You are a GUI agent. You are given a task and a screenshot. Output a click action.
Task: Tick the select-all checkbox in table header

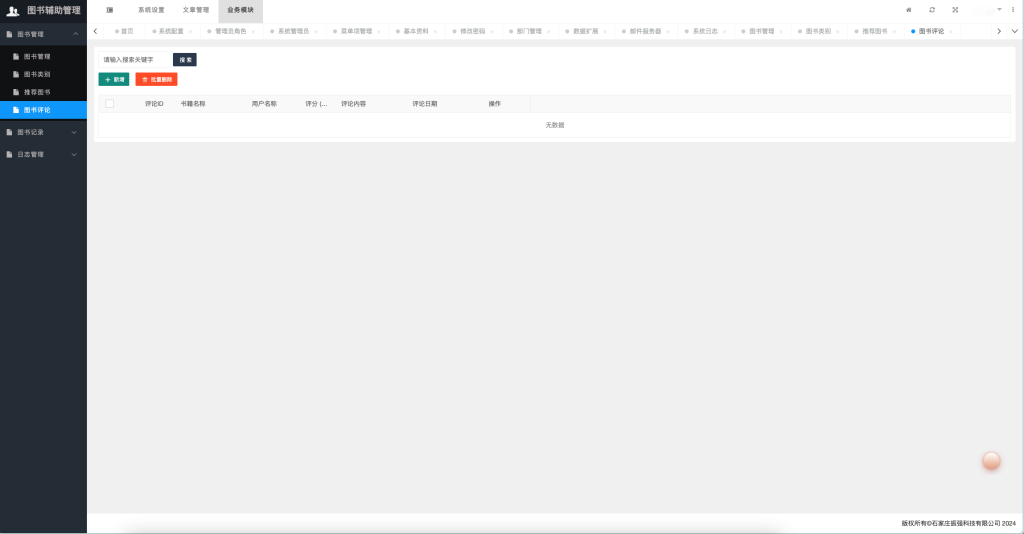point(109,104)
